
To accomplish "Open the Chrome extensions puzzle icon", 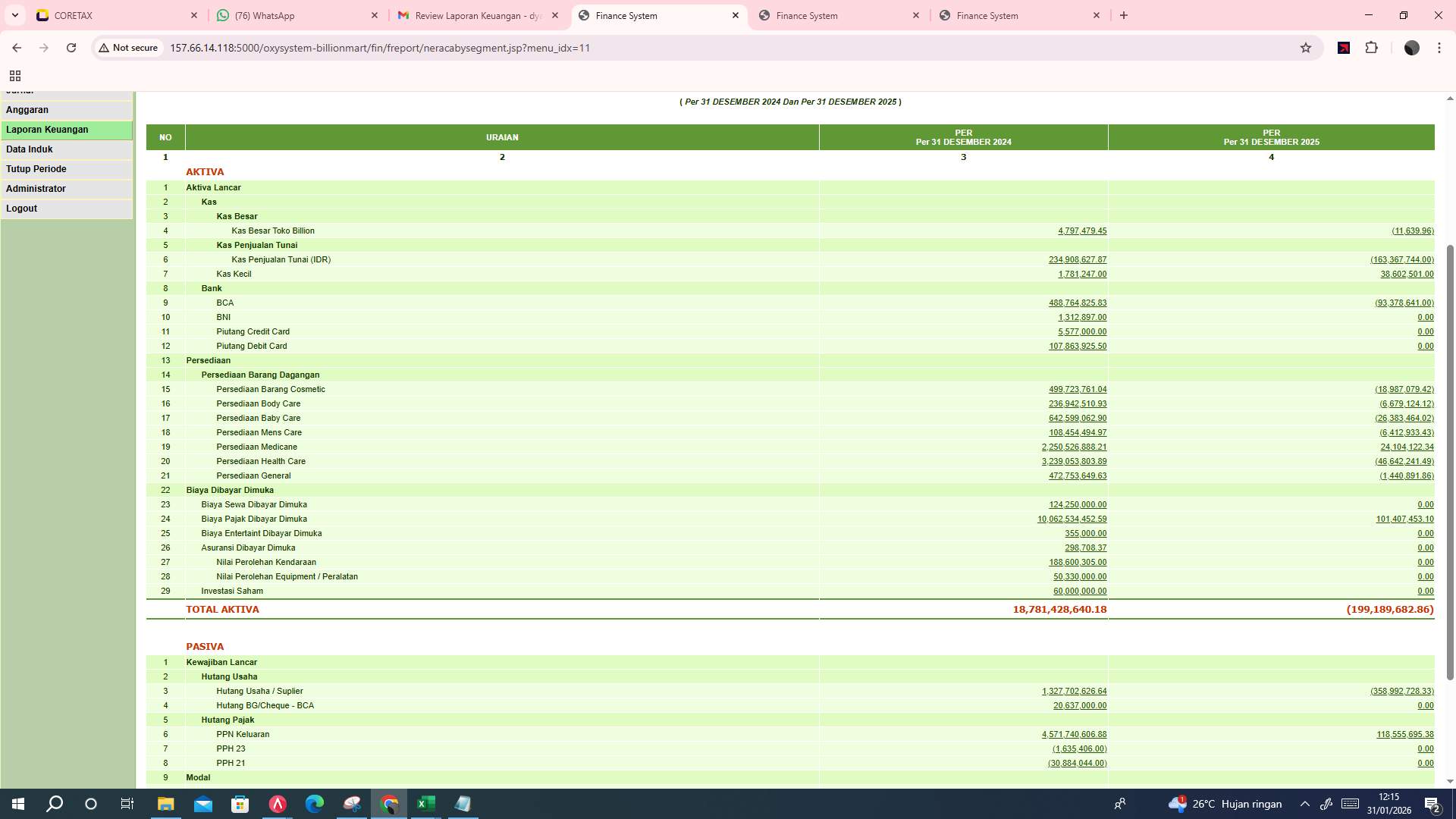I will click(1372, 48).
